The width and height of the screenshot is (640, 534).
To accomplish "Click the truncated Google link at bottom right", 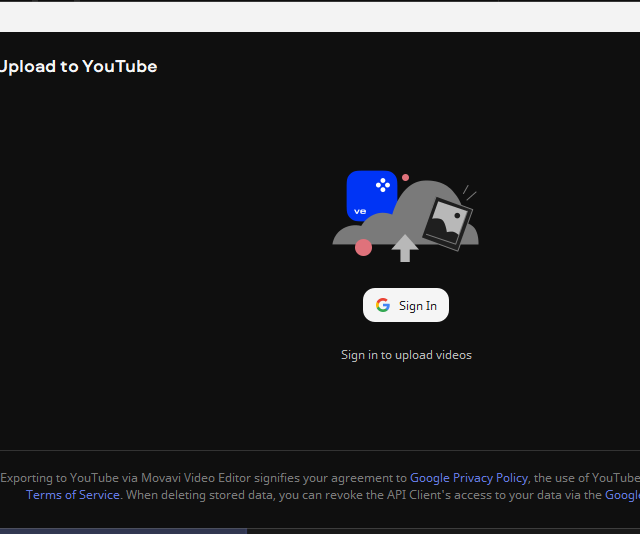I will 622,494.
